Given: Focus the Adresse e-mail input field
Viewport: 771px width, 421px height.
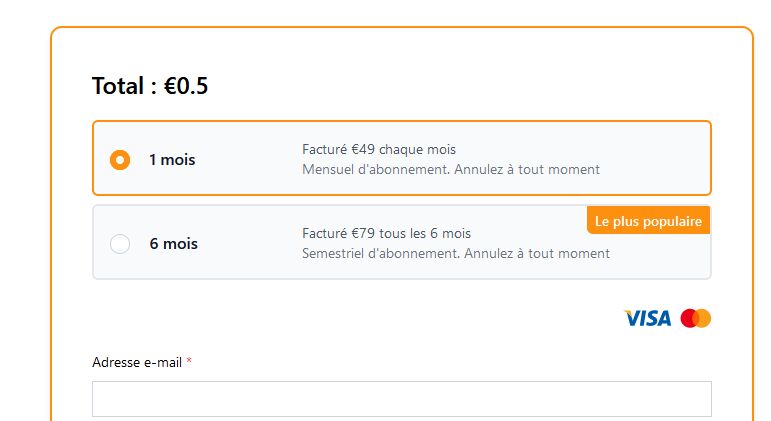Looking at the screenshot, I should coord(402,399).
